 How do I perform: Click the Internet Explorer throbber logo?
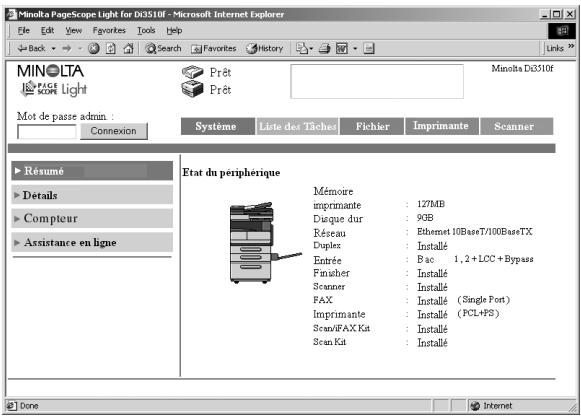pyautogui.click(x=562, y=31)
